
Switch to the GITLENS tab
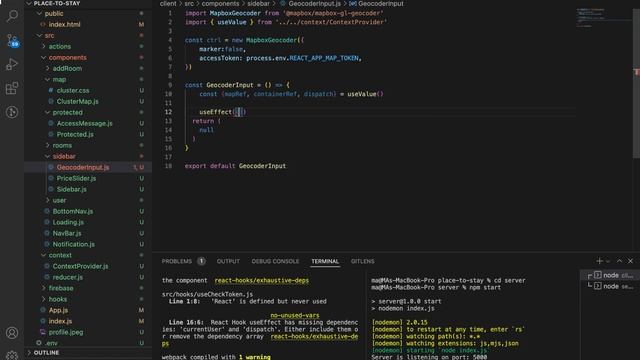click(362, 261)
